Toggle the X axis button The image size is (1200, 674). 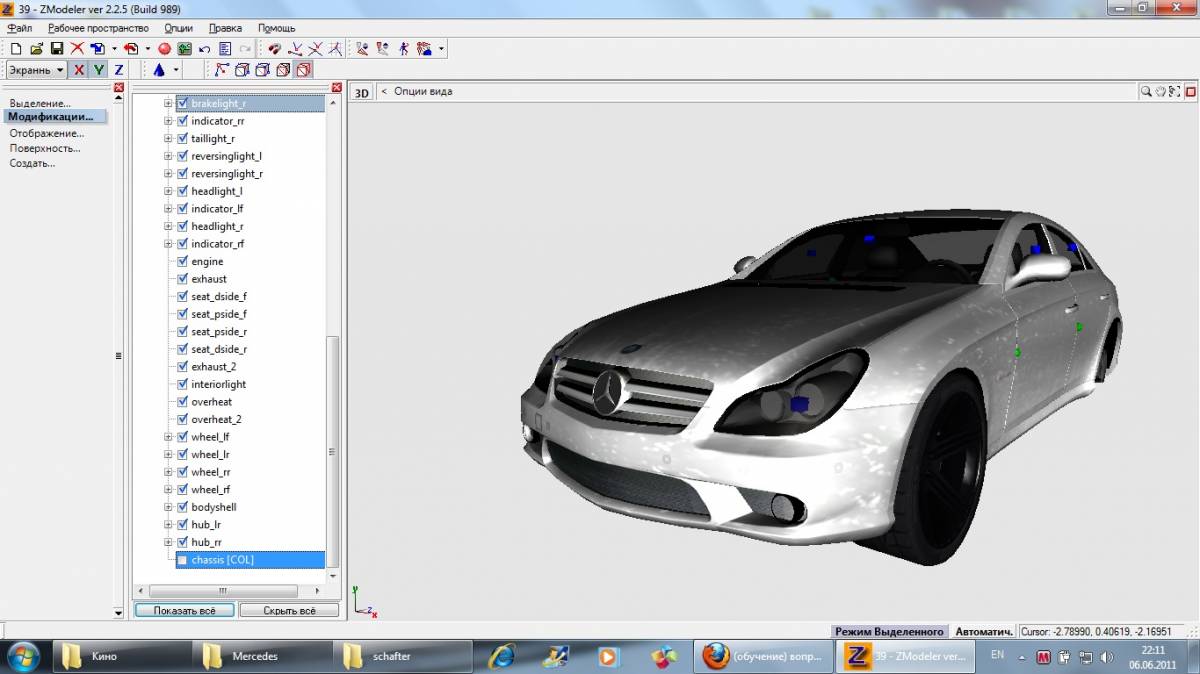coord(79,70)
